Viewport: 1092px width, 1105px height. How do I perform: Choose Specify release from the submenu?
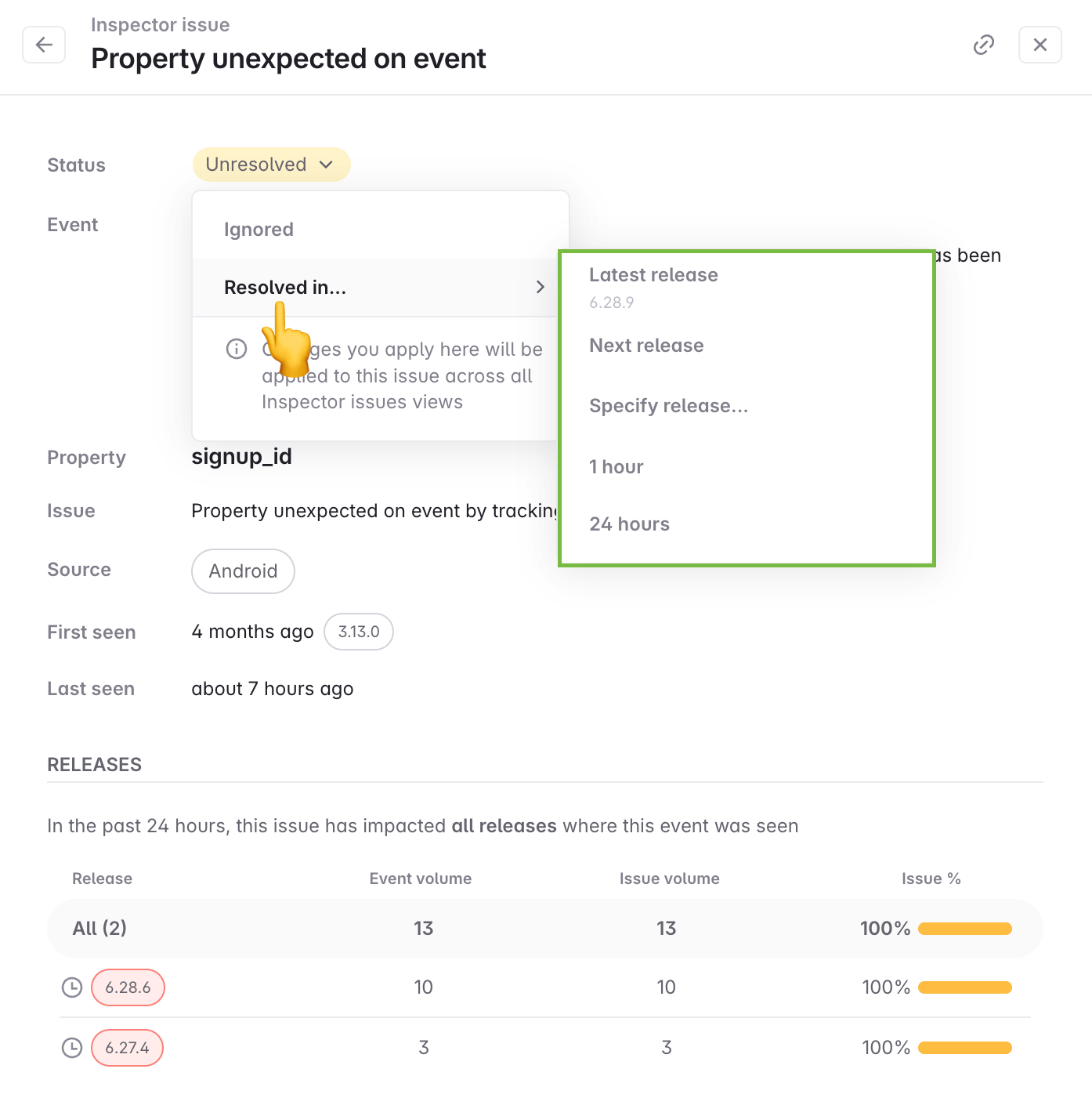click(668, 406)
